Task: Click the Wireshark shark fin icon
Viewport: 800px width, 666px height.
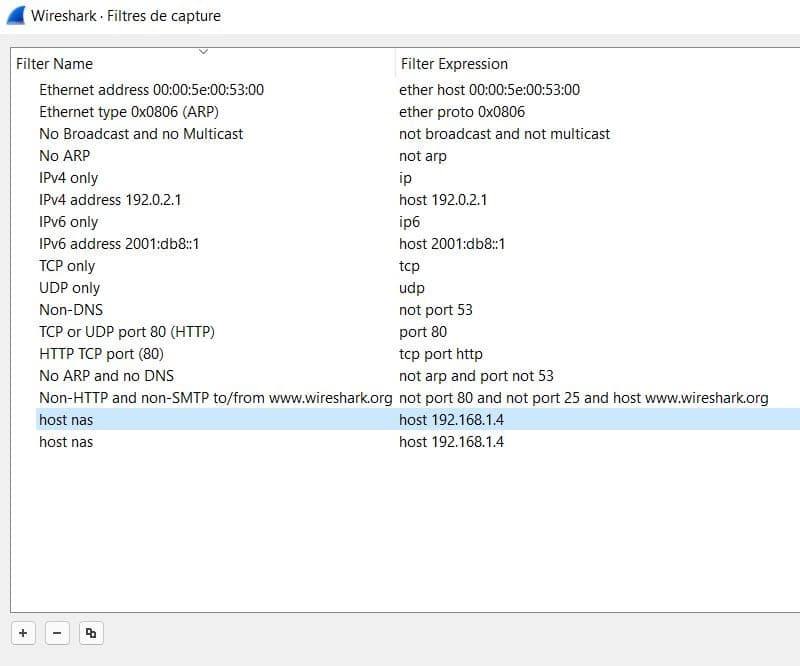Action: click(x=15, y=15)
